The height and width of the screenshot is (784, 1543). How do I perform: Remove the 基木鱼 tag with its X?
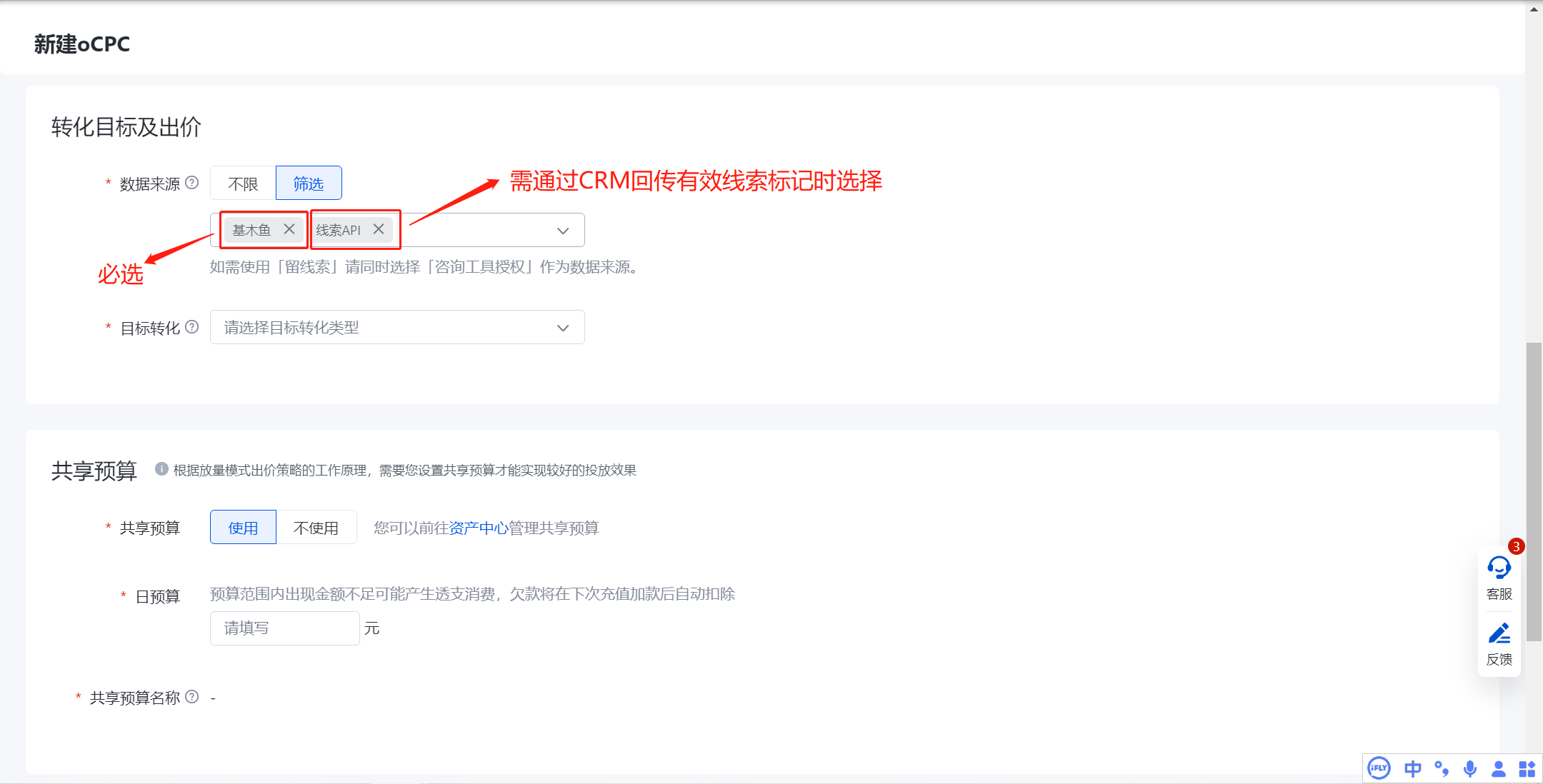(x=289, y=229)
